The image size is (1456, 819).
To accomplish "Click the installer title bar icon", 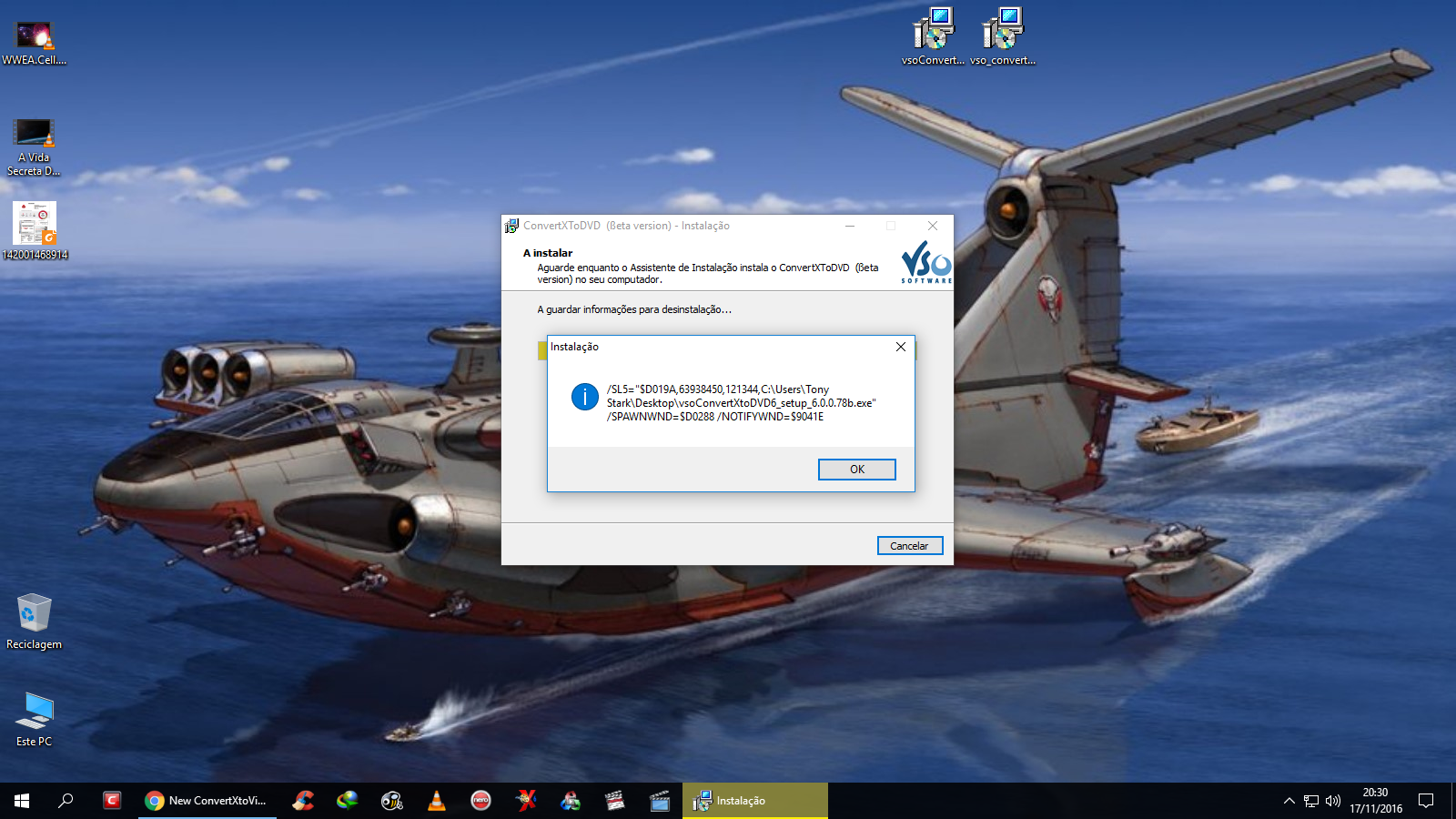I will click(512, 226).
